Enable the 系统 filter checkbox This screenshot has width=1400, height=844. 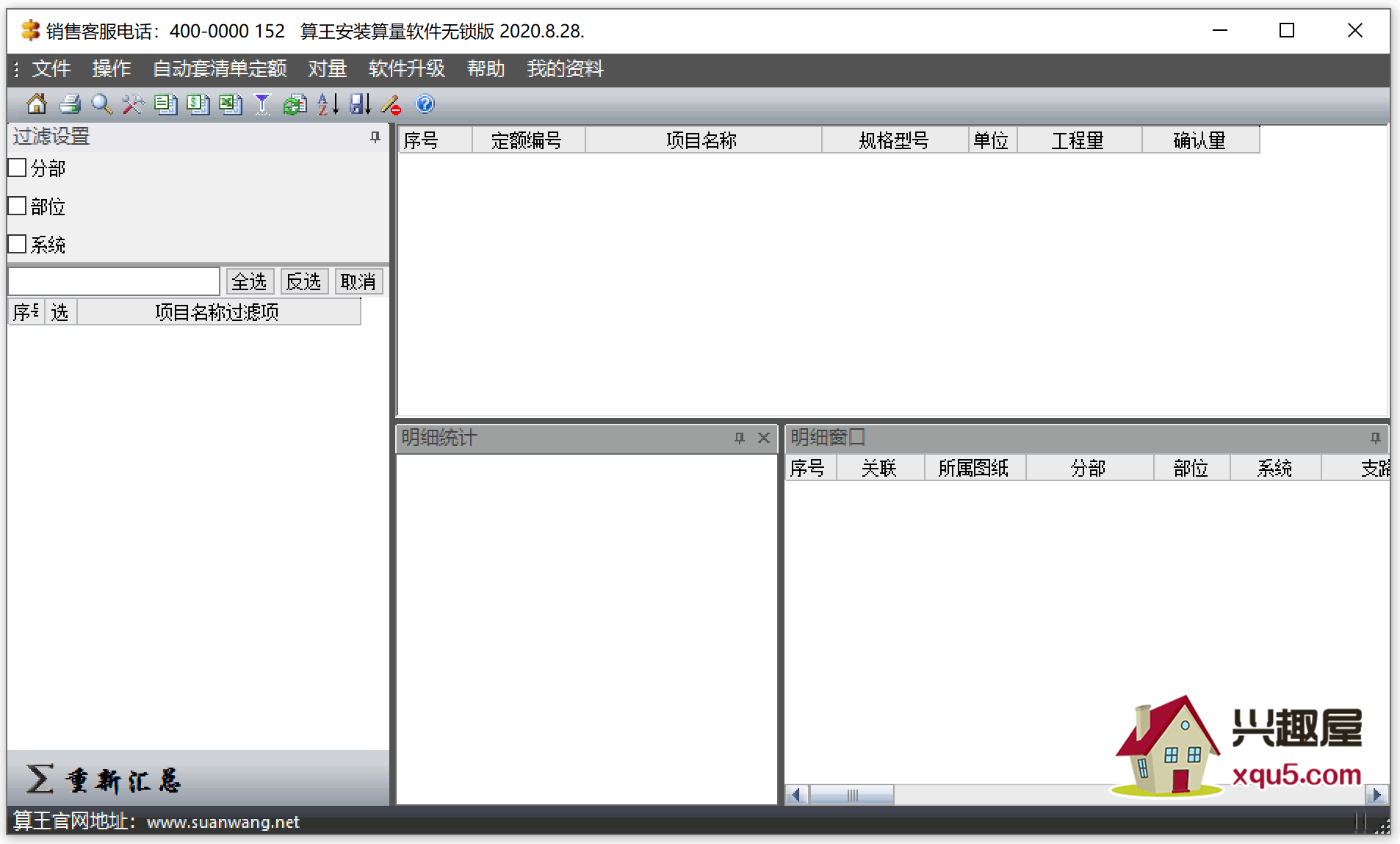[x=17, y=244]
